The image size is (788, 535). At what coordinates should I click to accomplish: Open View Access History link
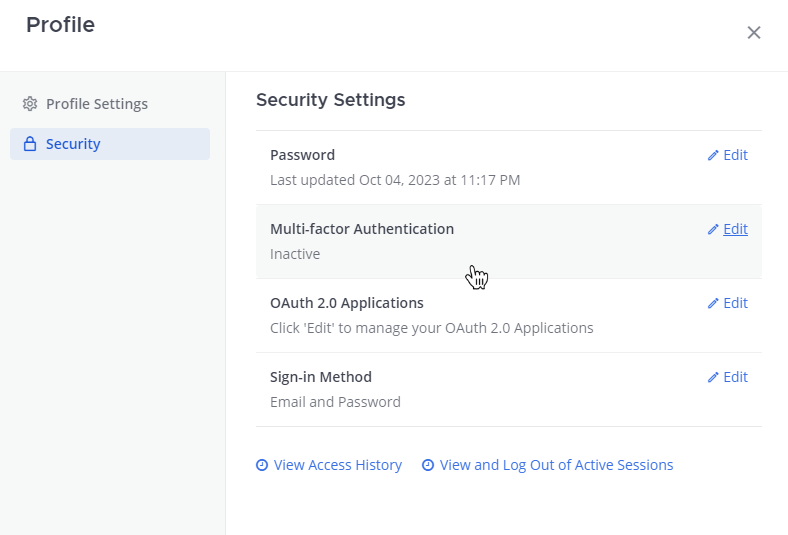(337, 465)
